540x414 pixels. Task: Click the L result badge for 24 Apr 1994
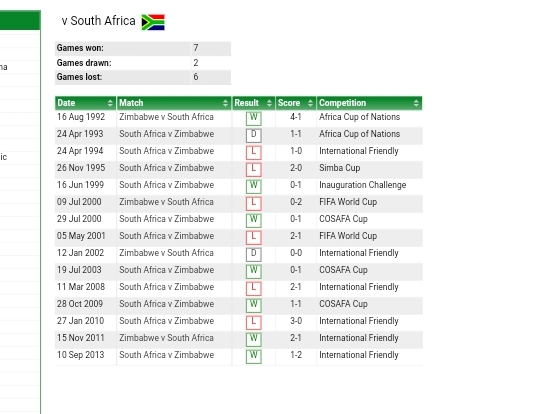point(254,152)
